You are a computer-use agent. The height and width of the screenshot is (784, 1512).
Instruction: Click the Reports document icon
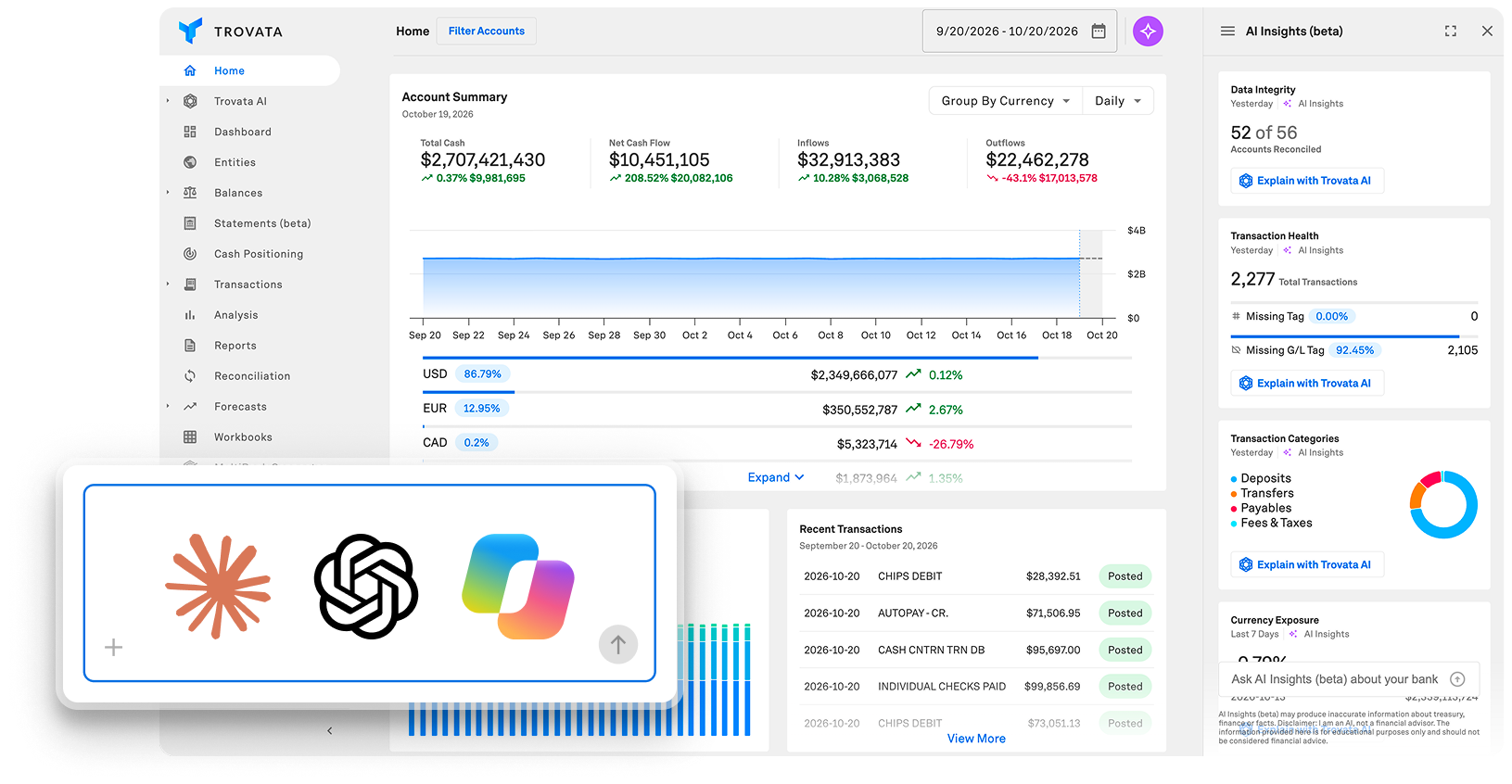190,346
